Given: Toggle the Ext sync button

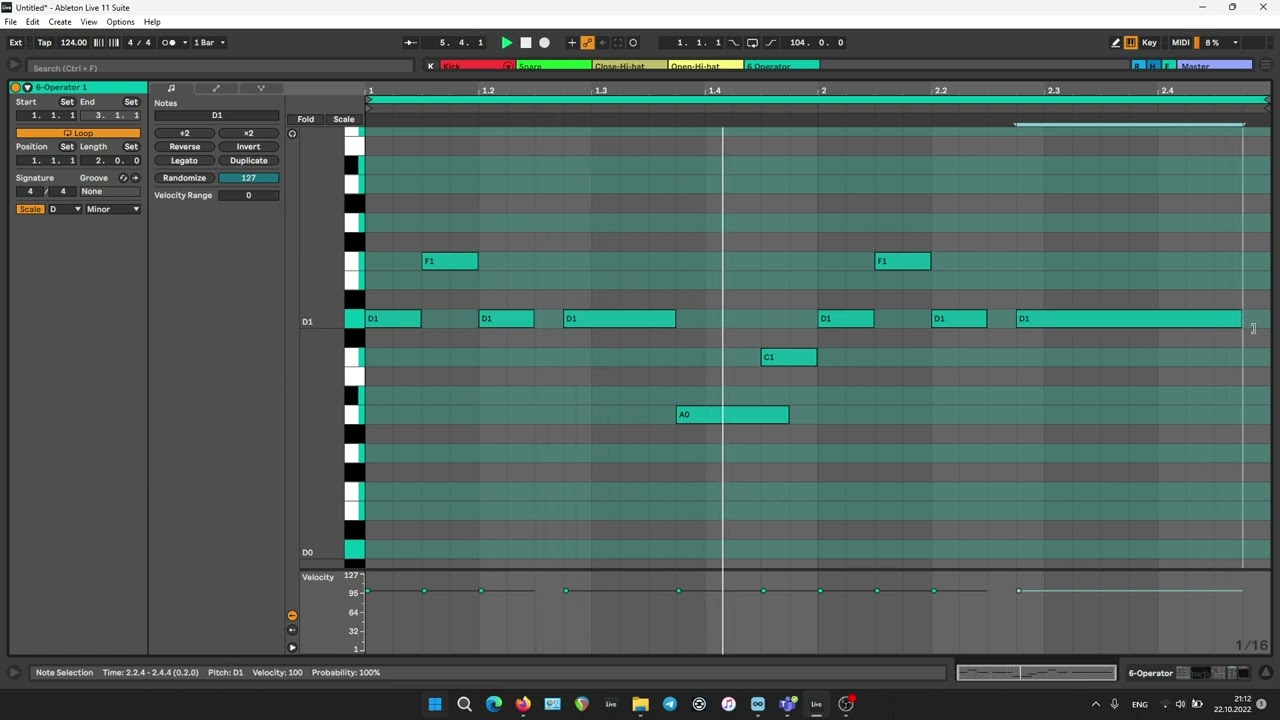Looking at the screenshot, I should pyautogui.click(x=16, y=43).
